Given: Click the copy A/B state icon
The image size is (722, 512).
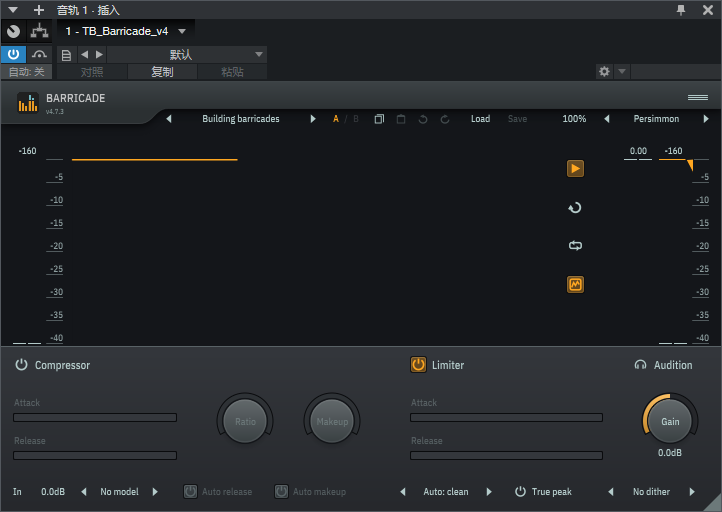Looking at the screenshot, I should pyautogui.click(x=379, y=119).
